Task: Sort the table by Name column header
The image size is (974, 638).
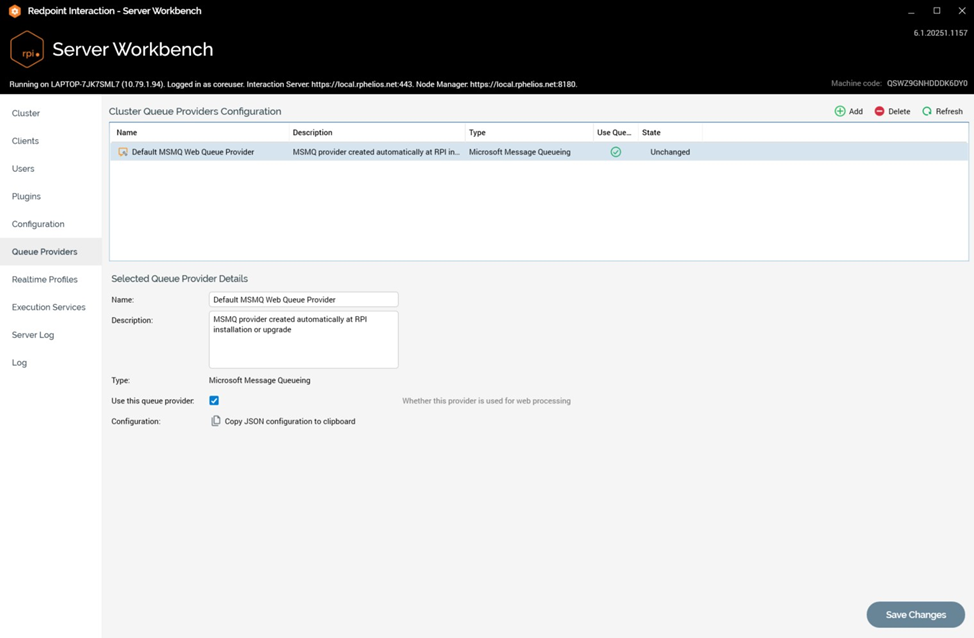Action: point(126,132)
